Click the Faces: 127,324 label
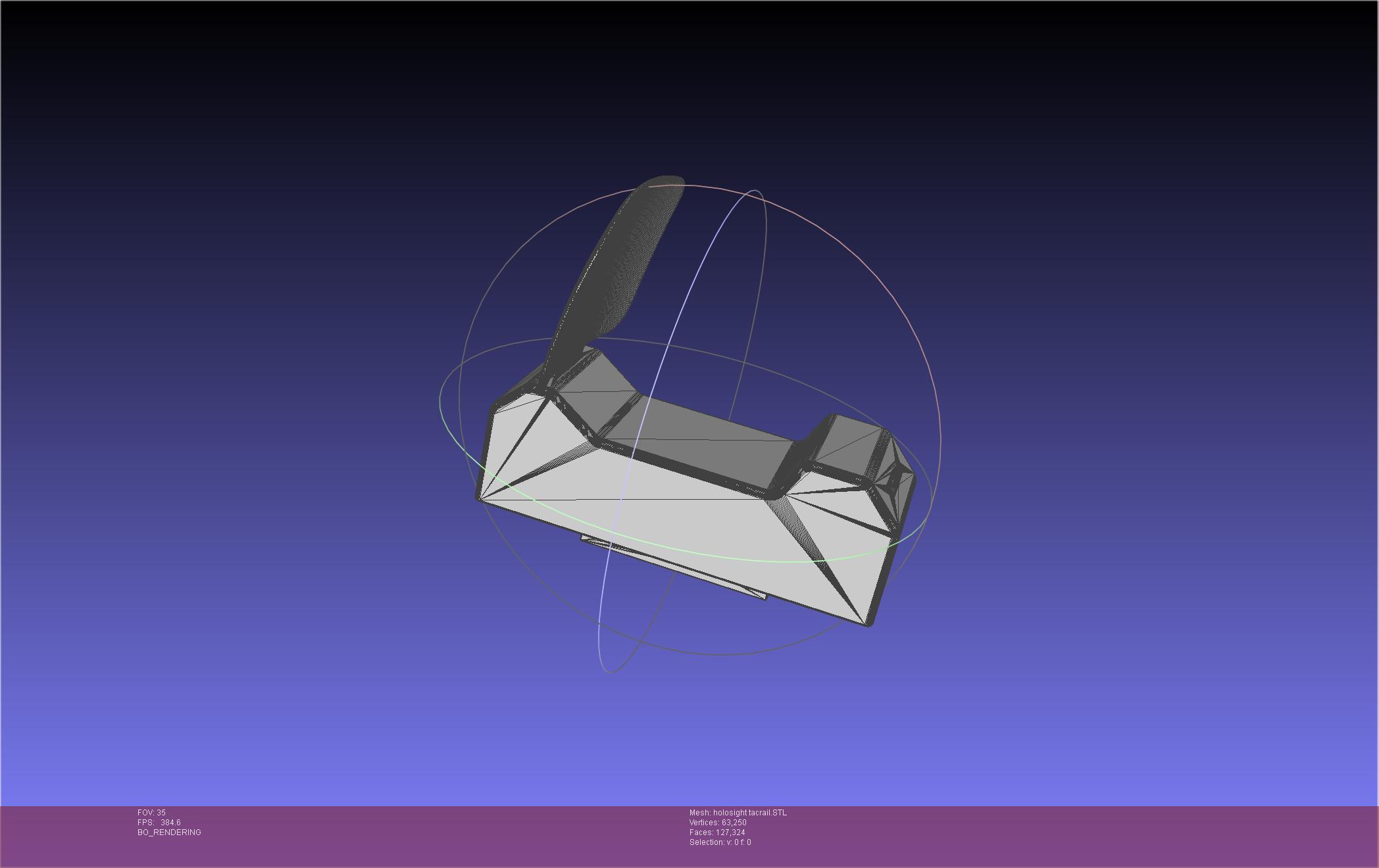 point(716,832)
